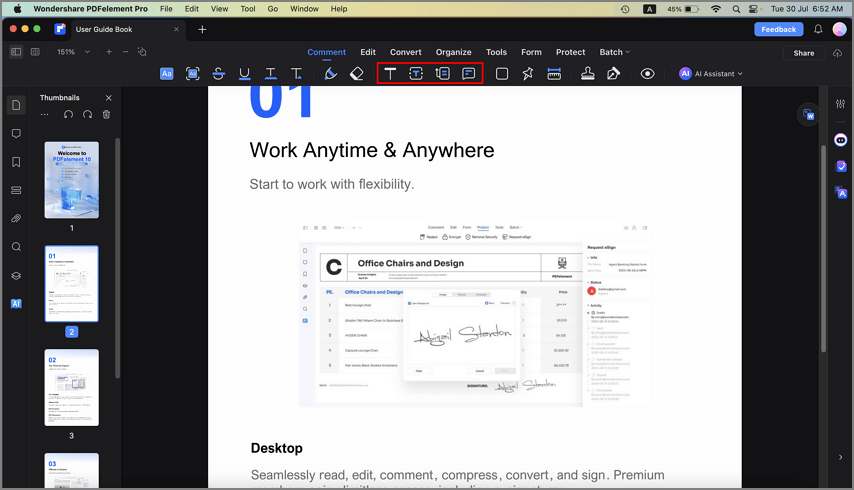Image resolution: width=854 pixels, height=490 pixels.
Task: Select the Strikethrough tool
Action: (x=218, y=74)
